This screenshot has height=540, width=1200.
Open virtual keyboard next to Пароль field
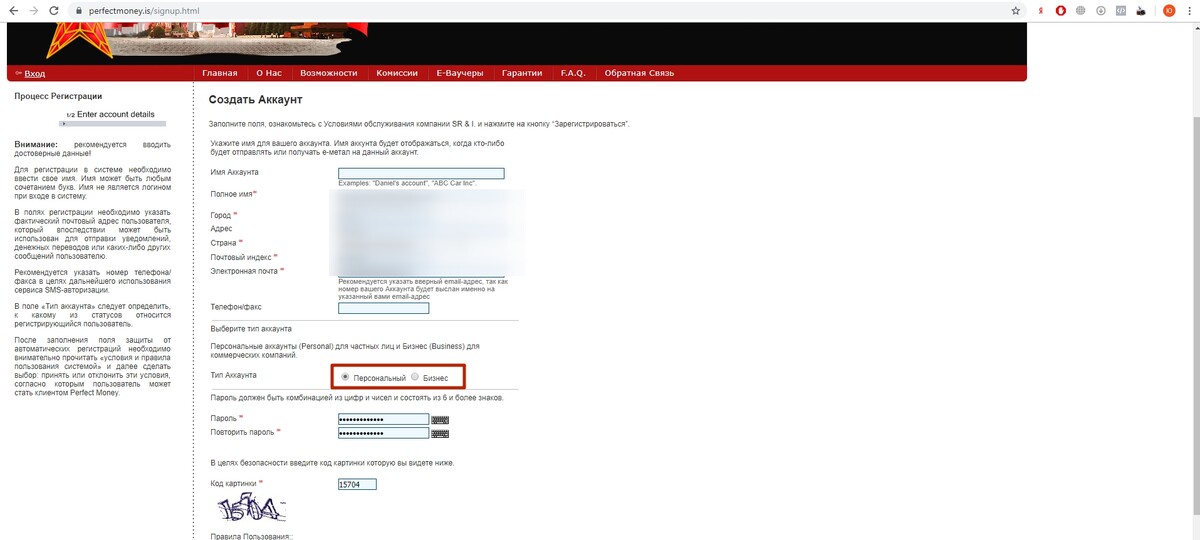(x=440, y=420)
